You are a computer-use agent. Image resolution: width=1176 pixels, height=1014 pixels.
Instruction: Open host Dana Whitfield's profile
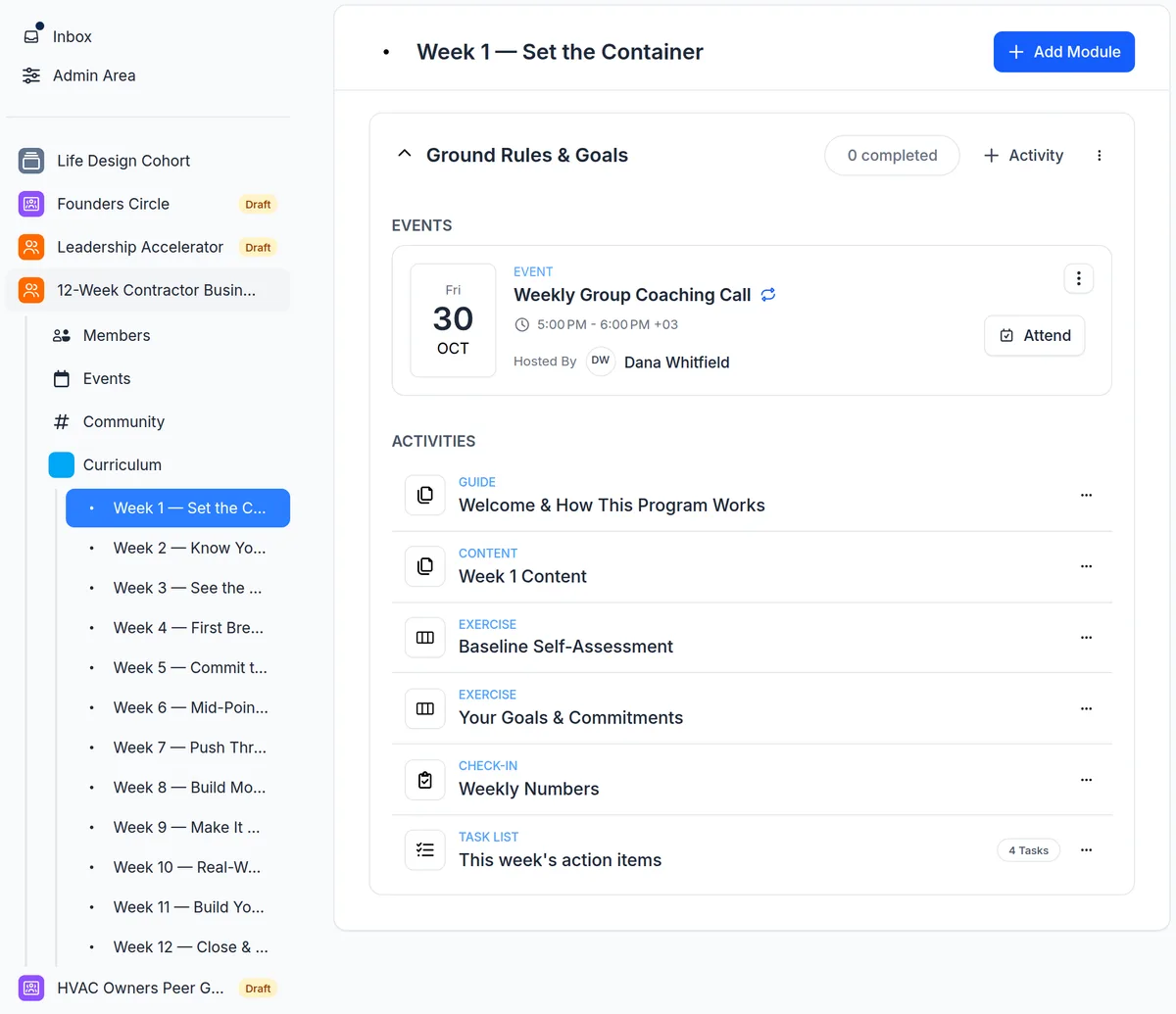[x=676, y=362]
